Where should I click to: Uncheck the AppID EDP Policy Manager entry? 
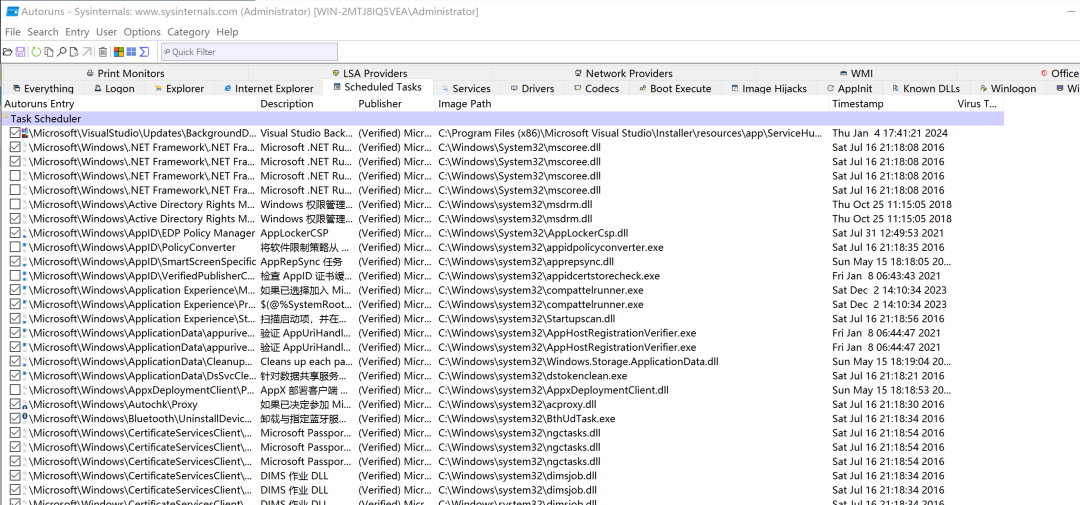pos(15,233)
